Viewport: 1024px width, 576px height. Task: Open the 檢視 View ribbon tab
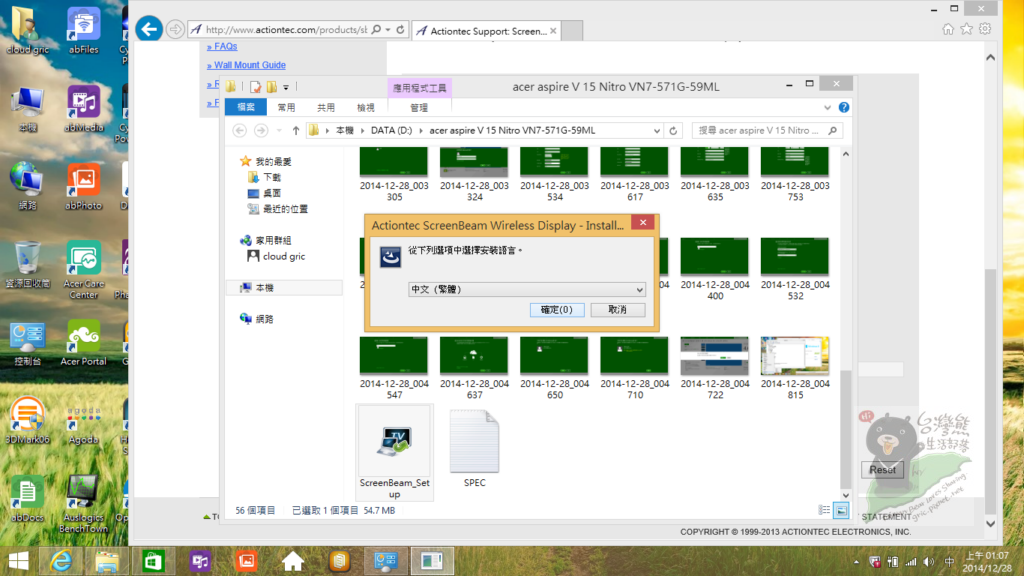[366, 107]
